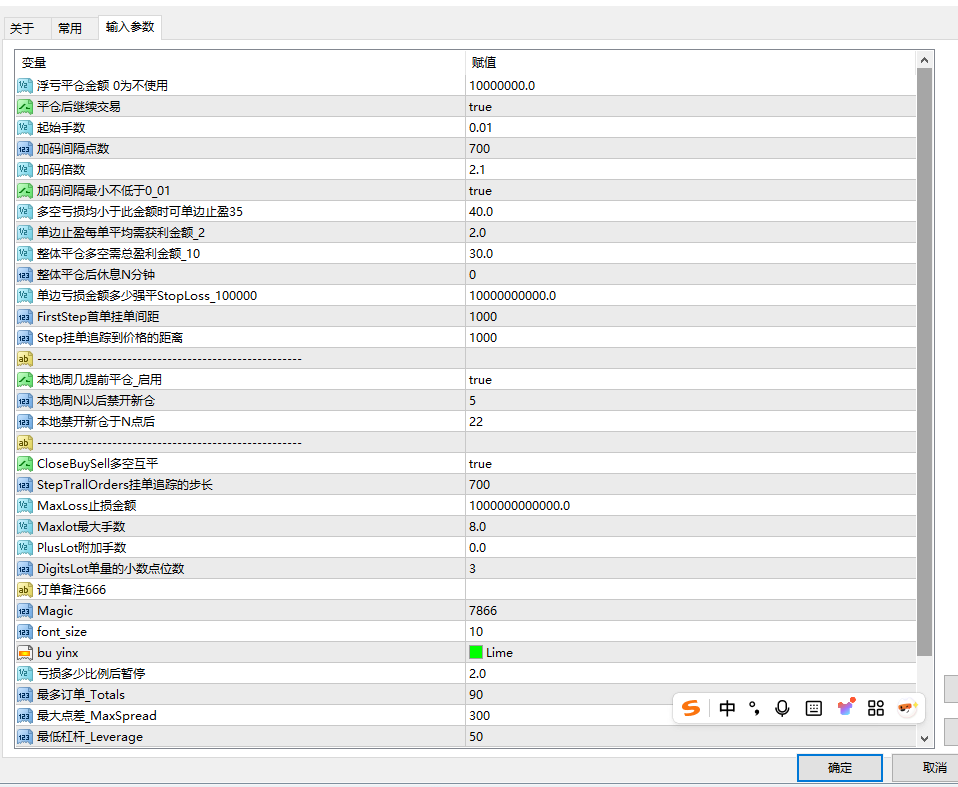Image resolution: width=958 pixels, height=787 pixels.
Task: Click the icon beside 整体平仓后休息N分钟
Action: coord(24,274)
